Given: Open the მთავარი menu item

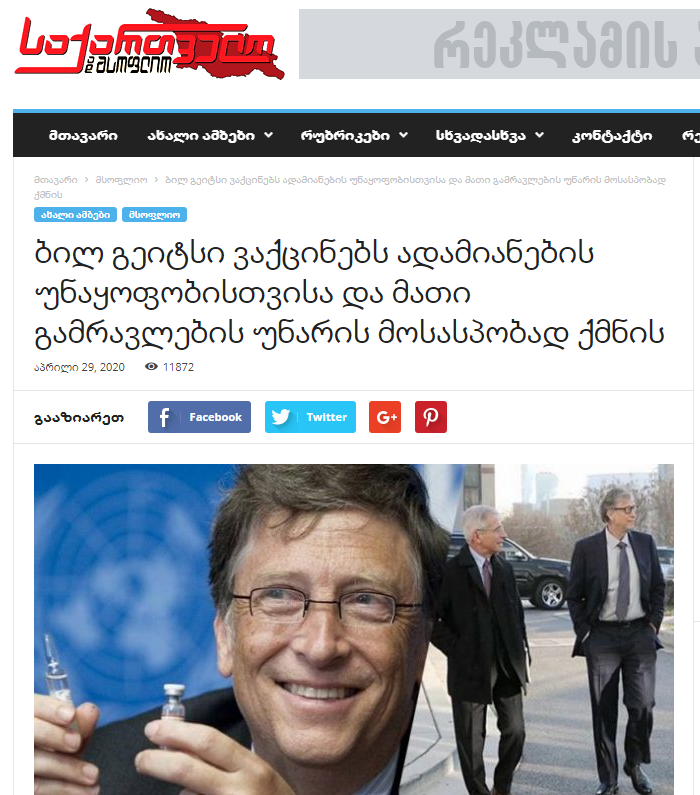Looking at the screenshot, I should [83, 135].
